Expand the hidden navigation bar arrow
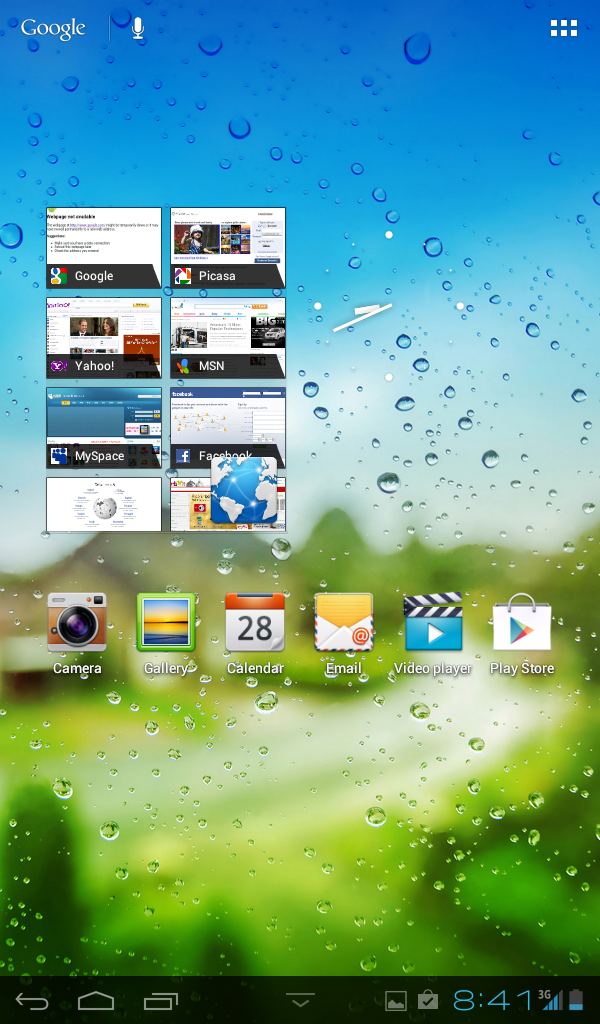 coord(300,1000)
